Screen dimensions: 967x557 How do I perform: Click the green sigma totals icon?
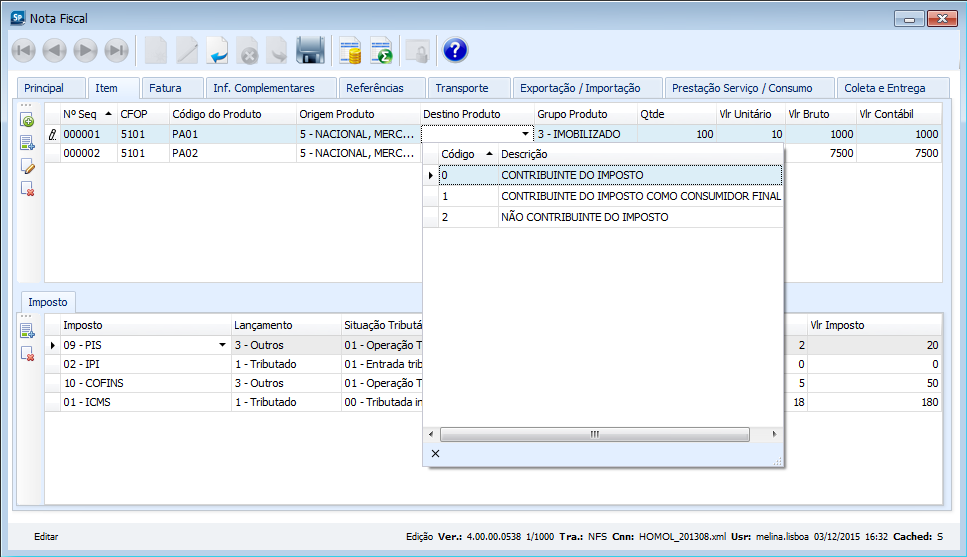click(381, 50)
